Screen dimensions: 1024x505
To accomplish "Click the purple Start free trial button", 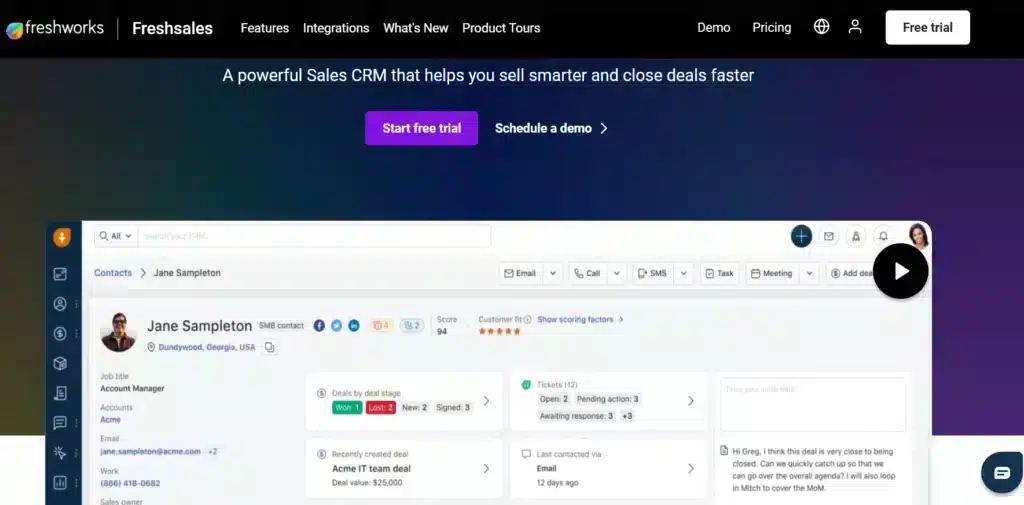I will pos(421,128).
